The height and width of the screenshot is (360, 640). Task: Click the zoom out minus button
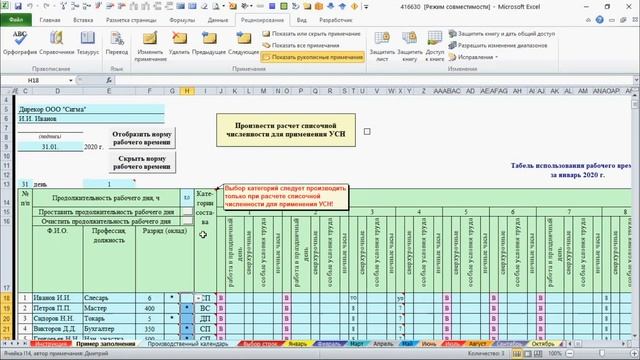(570, 354)
